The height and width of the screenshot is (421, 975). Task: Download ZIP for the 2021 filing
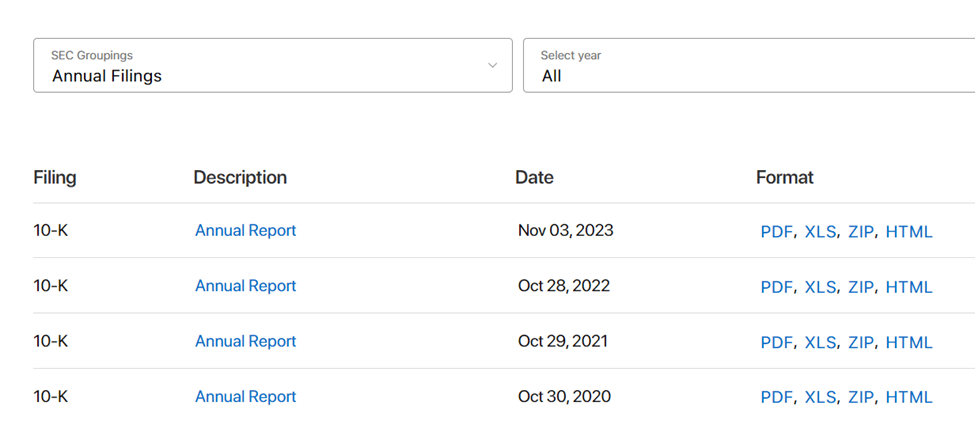click(x=860, y=342)
